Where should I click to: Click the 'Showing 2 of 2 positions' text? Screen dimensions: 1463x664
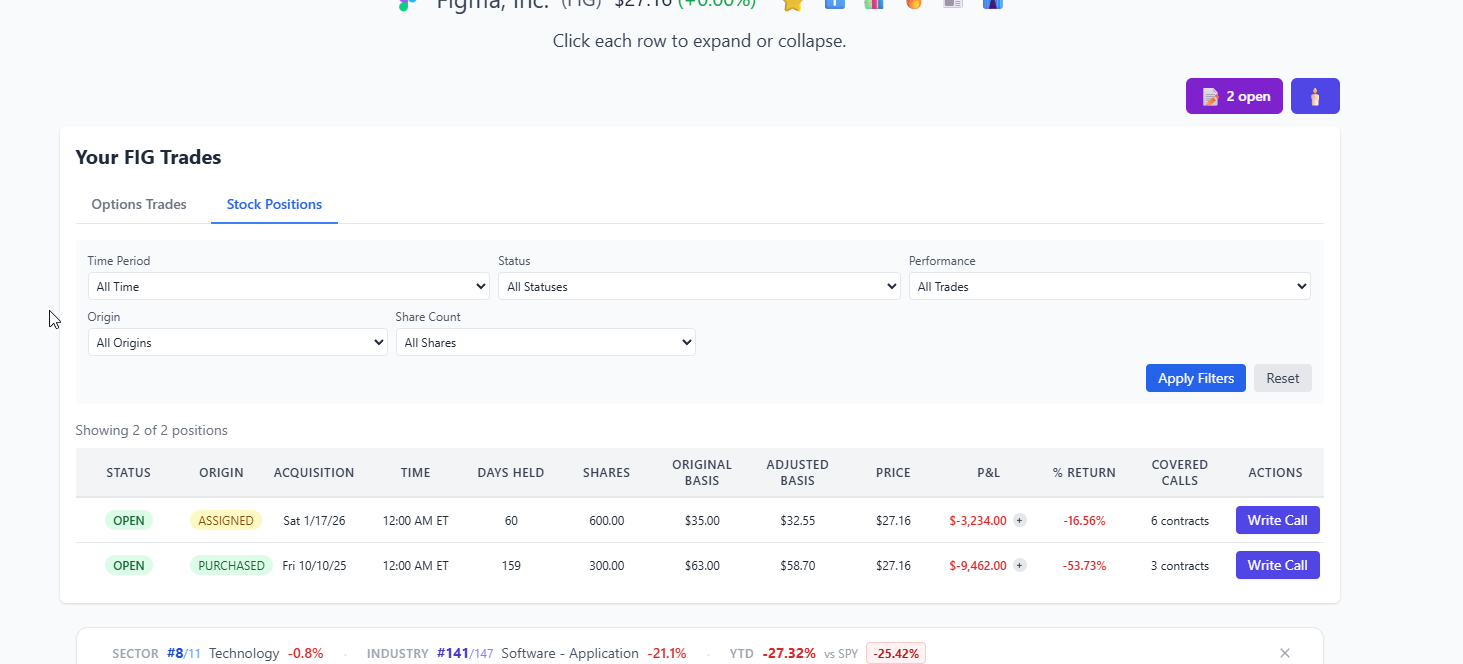[x=152, y=430]
